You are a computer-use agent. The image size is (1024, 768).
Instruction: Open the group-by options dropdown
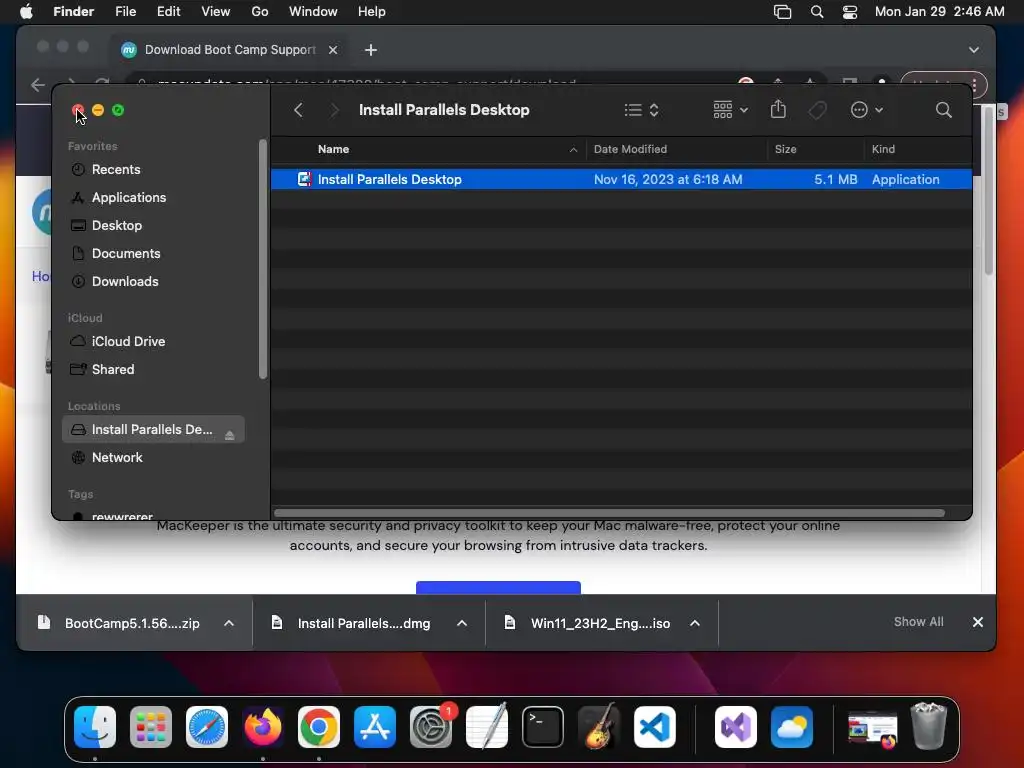tap(730, 110)
